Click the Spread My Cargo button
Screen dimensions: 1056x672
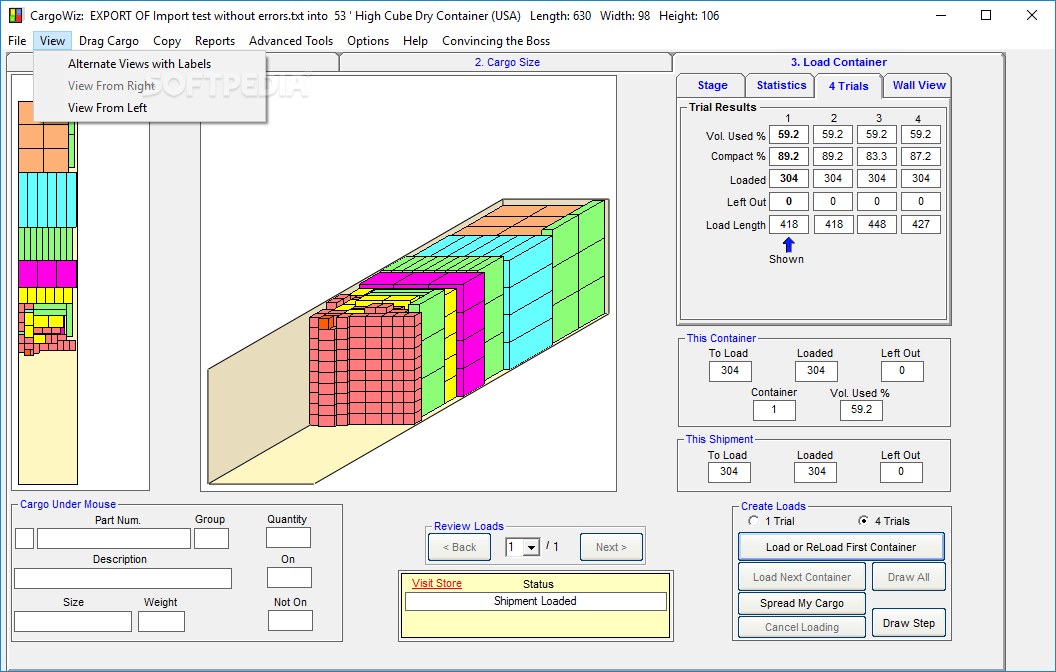pos(801,603)
